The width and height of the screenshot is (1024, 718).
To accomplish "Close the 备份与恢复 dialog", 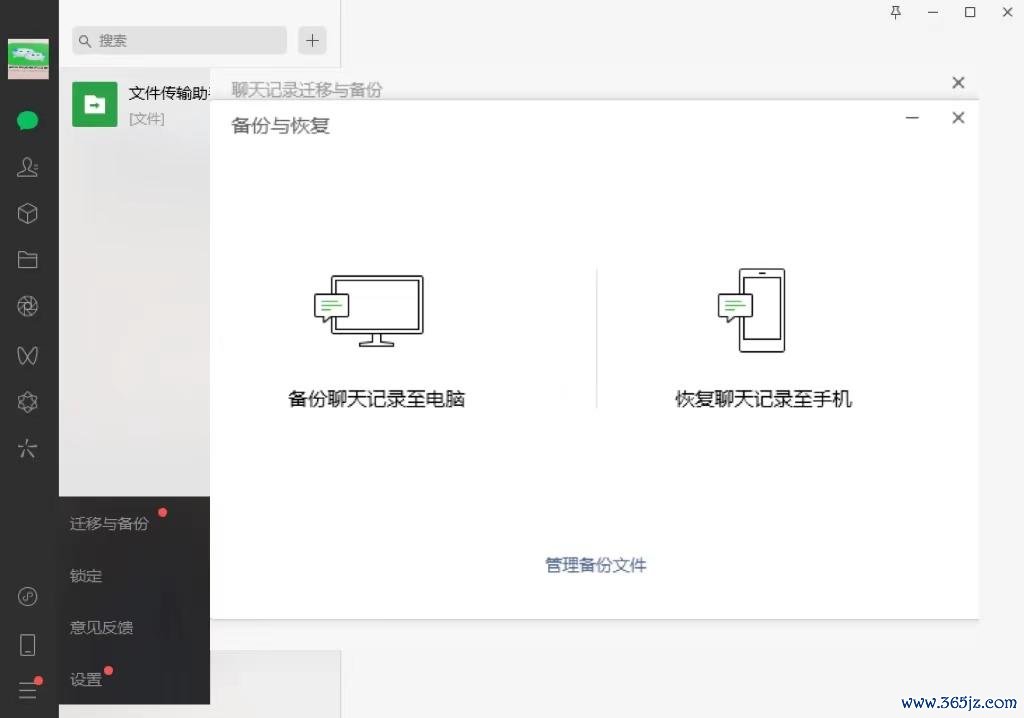I will click(x=958, y=118).
